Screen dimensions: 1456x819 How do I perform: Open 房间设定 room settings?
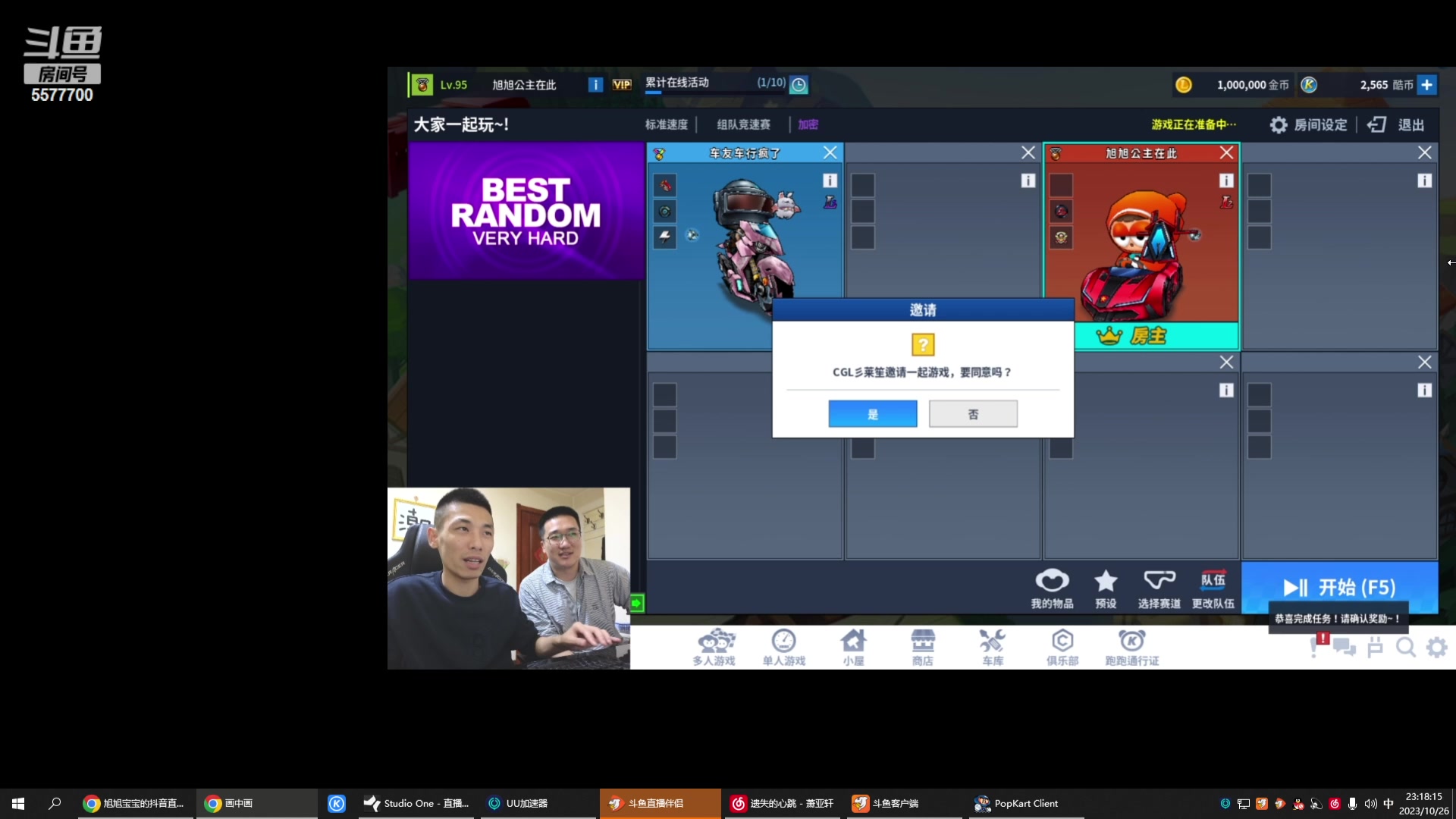point(1309,124)
